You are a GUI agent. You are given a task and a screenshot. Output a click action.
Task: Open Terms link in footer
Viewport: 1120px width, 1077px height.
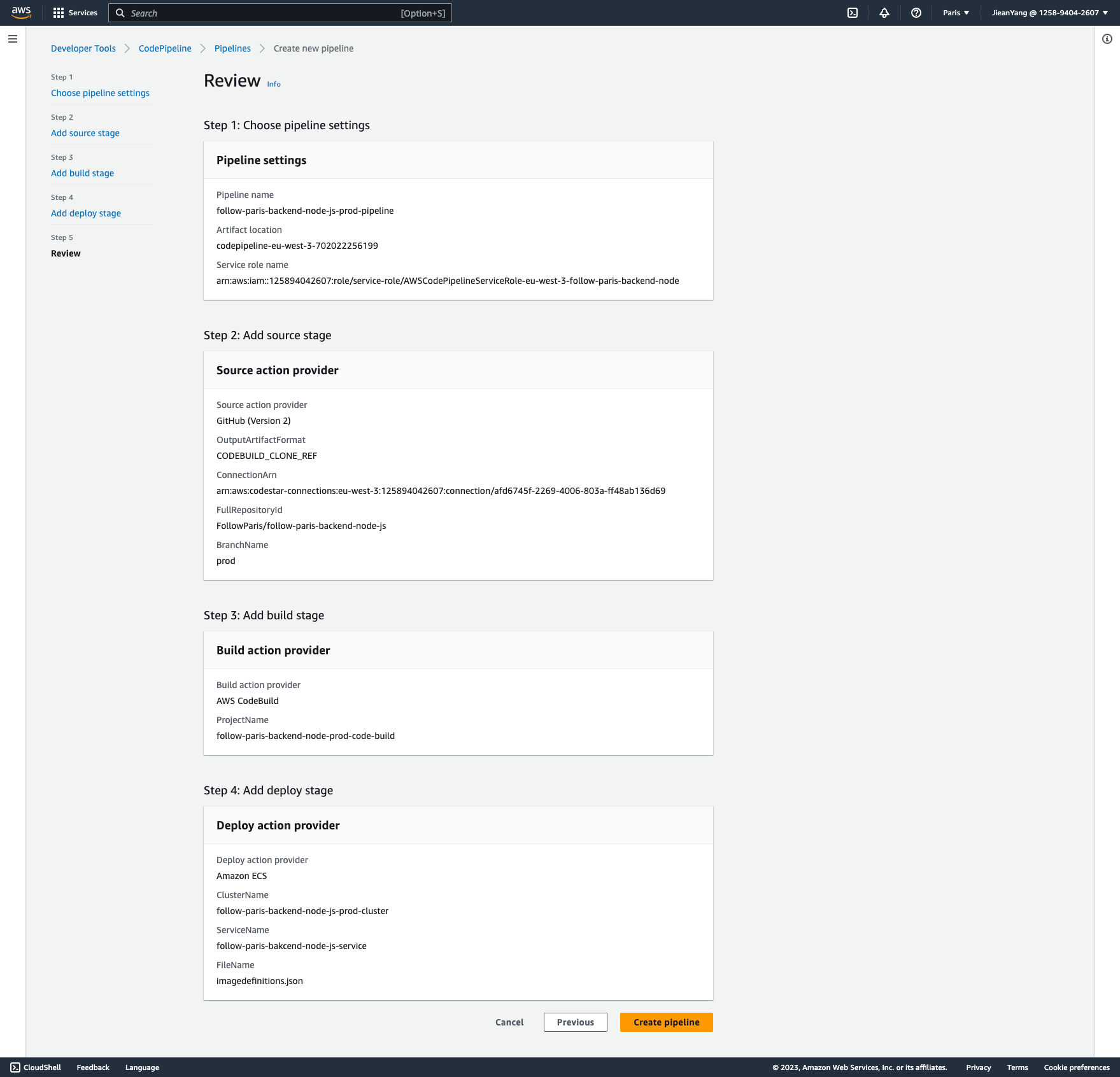[1017, 1067]
